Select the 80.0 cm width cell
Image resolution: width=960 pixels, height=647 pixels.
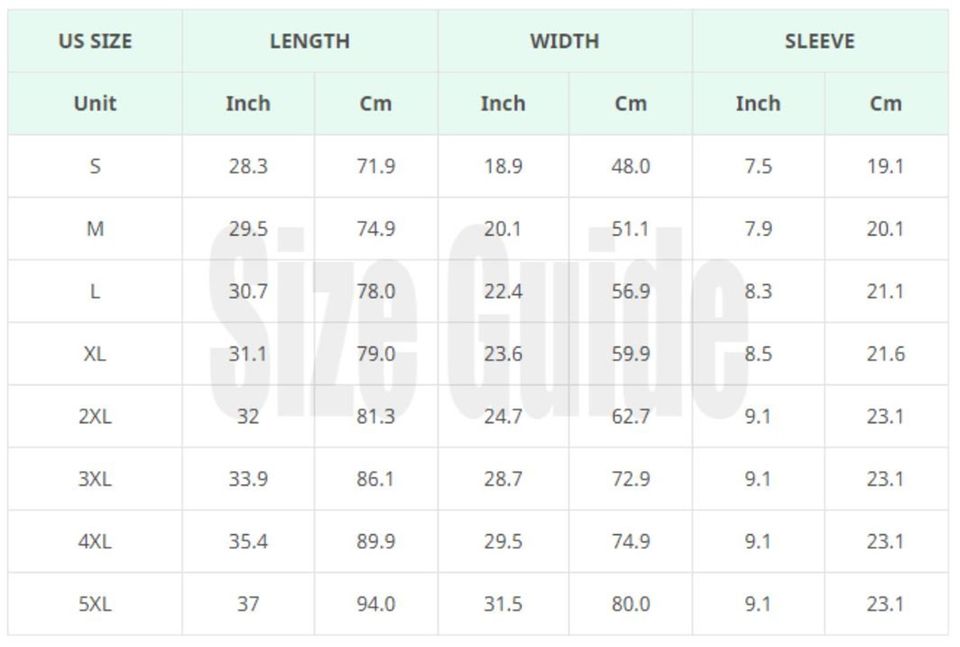631,604
